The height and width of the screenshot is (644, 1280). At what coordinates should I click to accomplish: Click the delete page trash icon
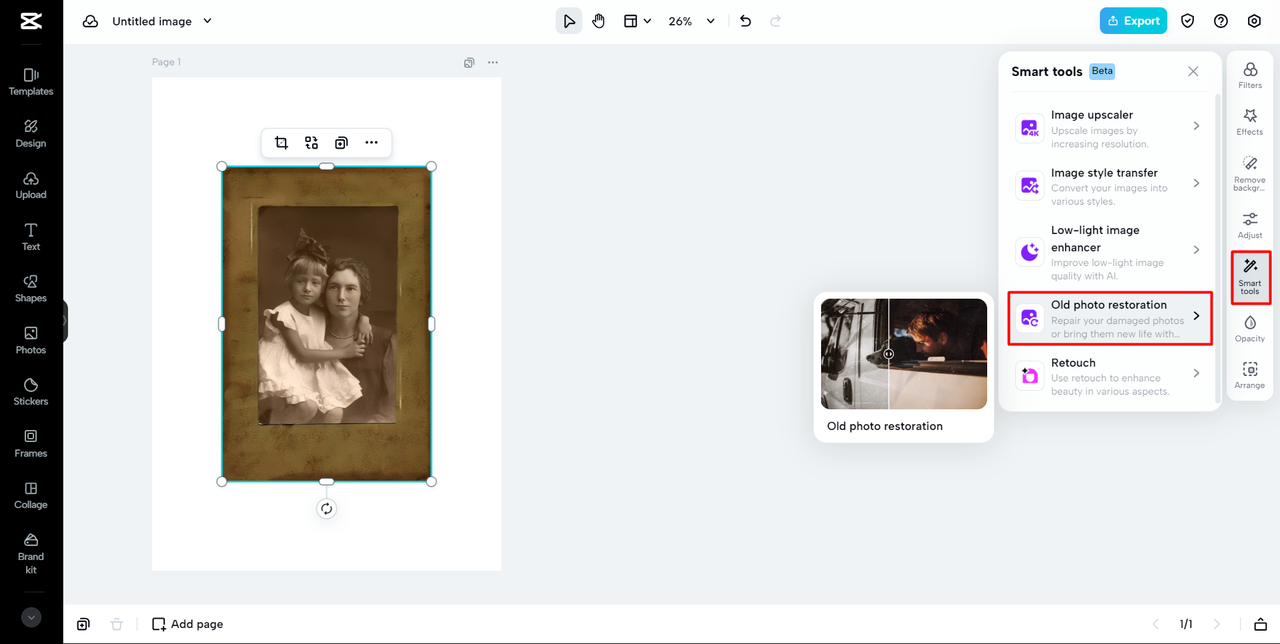(x=116, y=624)
